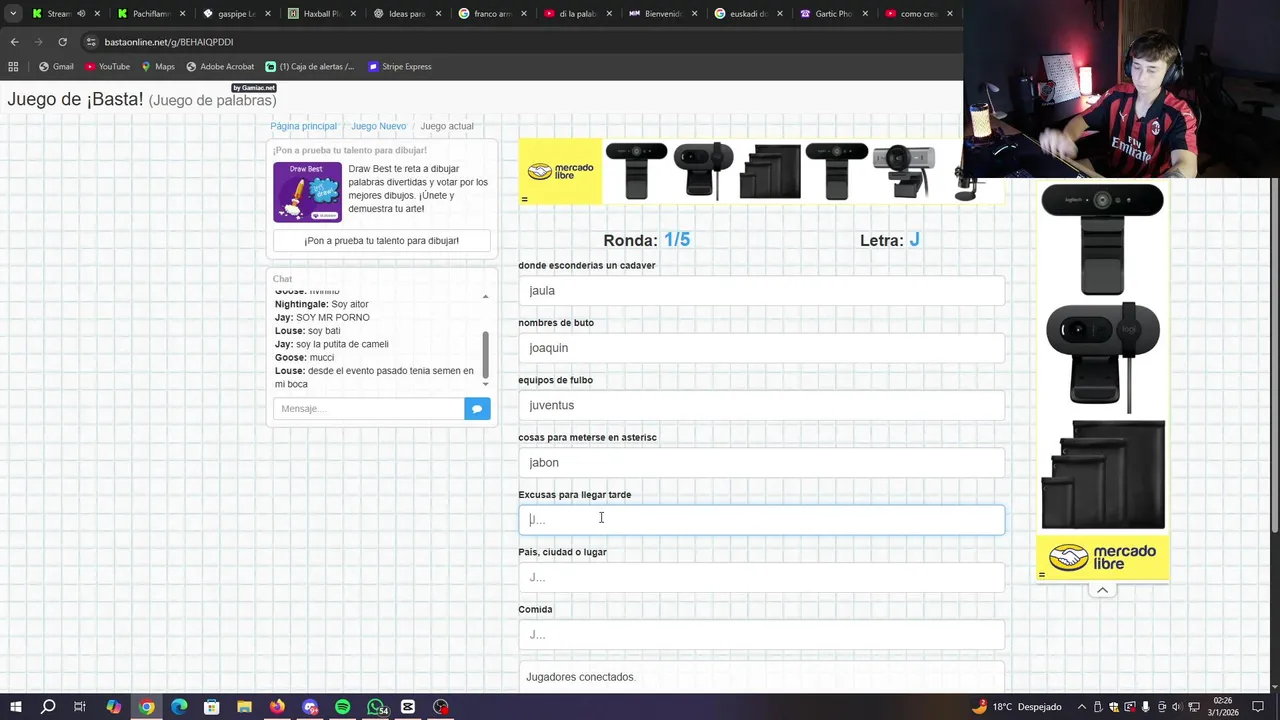Click the Logitech Brio webcam side ad image
The image size is (1280, 720).
[x=1102, y=240]
